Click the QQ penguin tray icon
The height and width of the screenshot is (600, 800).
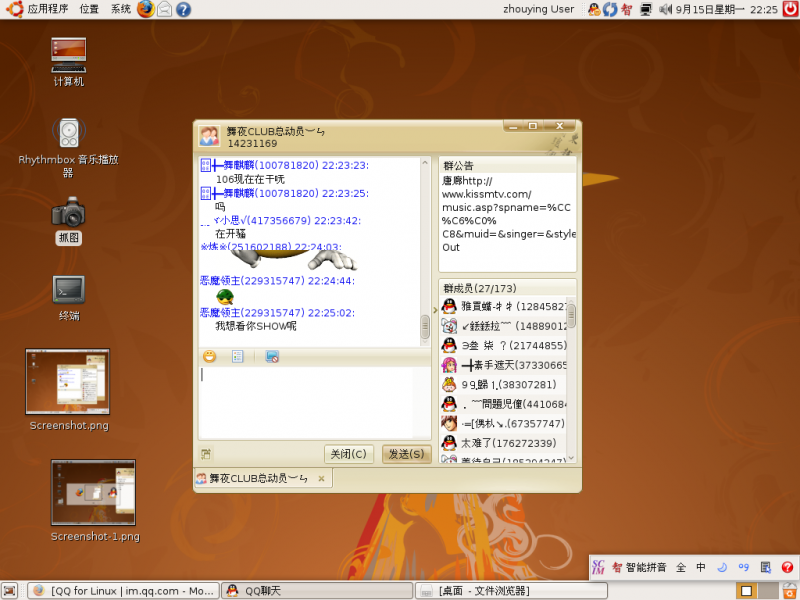tap(594, 9)
